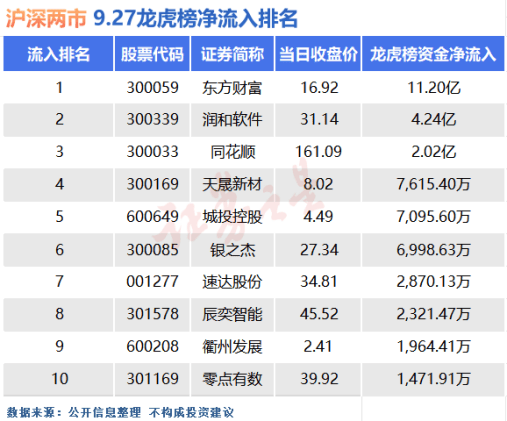This screenshot has height=421, width=507.
Task: Click the 龙虎榜资金净流入 column header
Action: [x=433, y=54]
